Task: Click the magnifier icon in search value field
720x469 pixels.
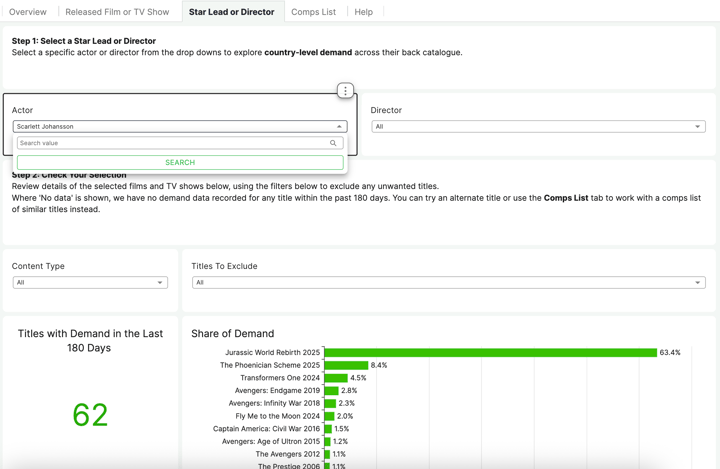Action: (333, 143)
